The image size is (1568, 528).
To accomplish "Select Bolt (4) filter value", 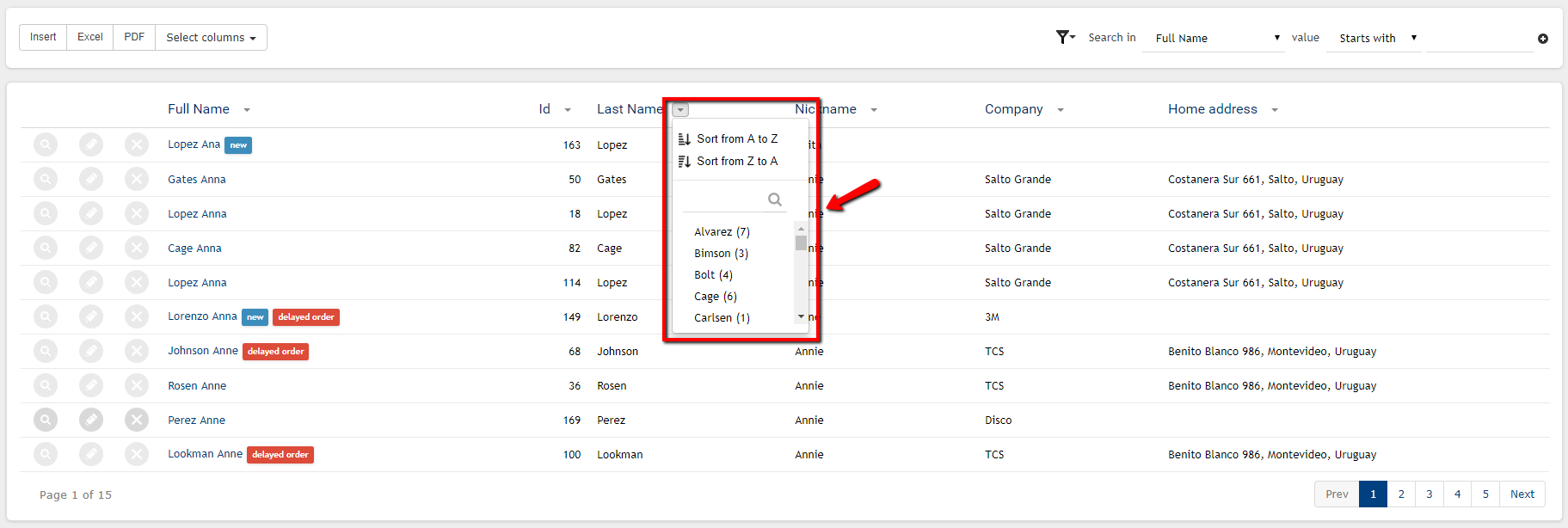I will (713, 275).
